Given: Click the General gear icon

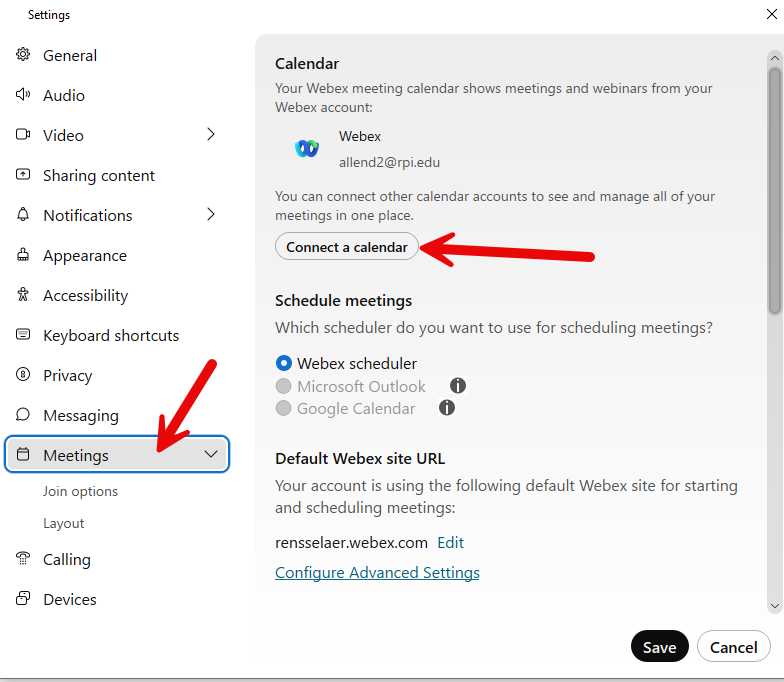Looking at the screenshot, I should coord(23,55).
